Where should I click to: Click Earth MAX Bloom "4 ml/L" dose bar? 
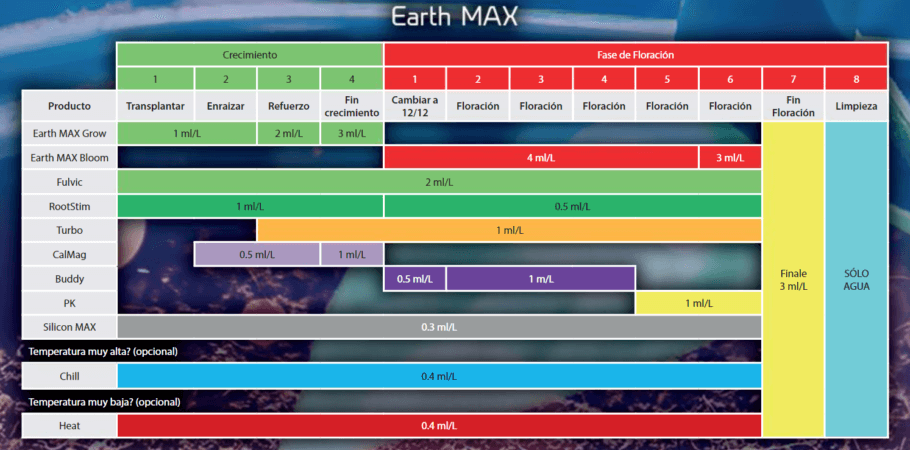(541, 158)
